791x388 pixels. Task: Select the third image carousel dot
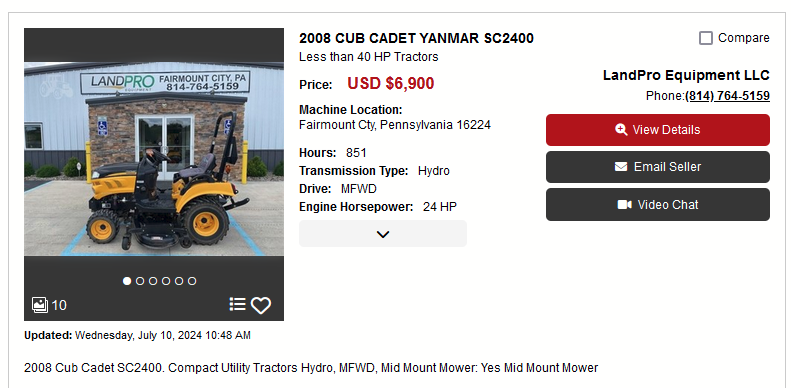click(153, 281)
